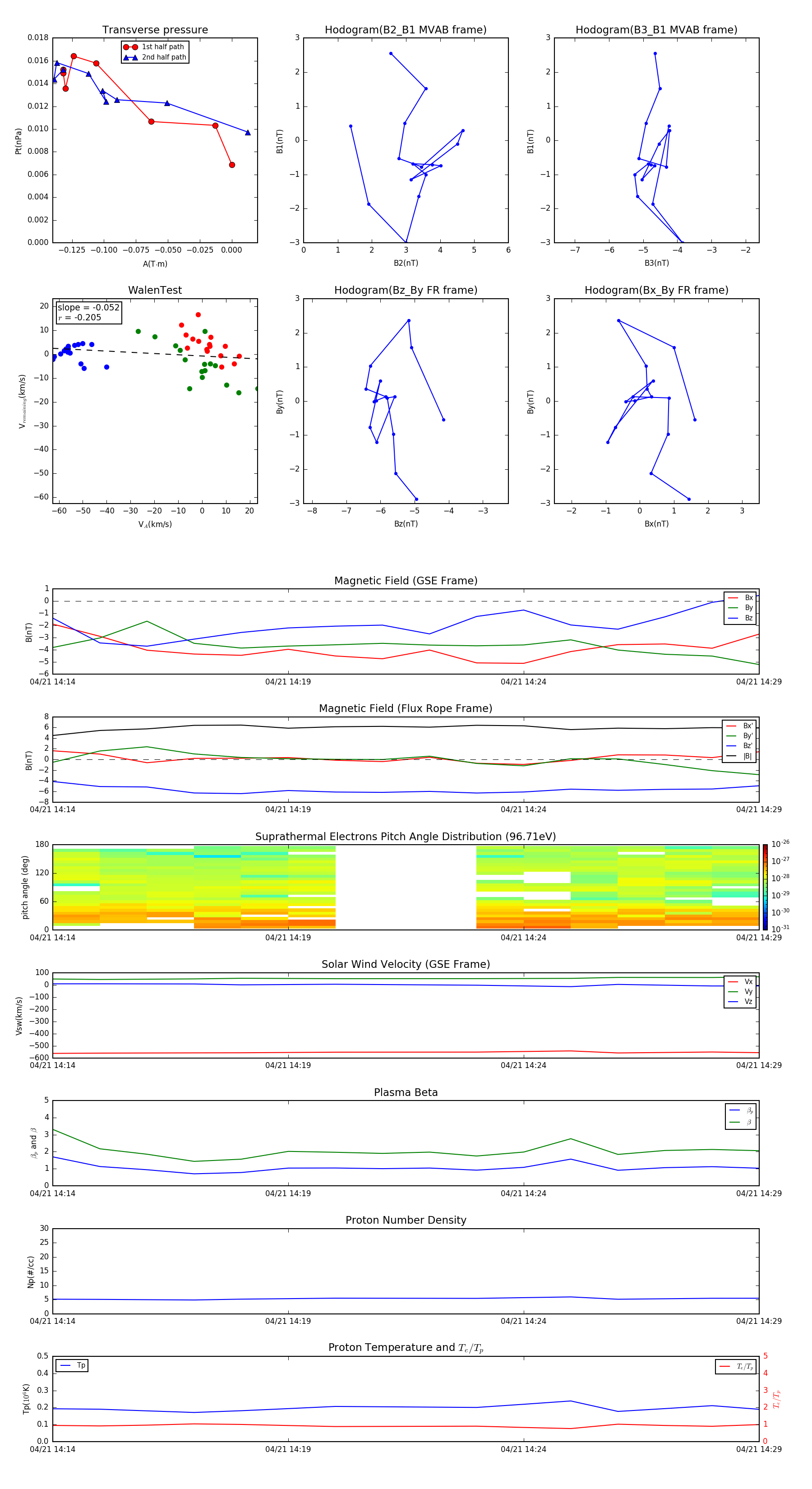Click the 'Transverse pressure' plot title

pyautogui.click(x=155, y=30)
